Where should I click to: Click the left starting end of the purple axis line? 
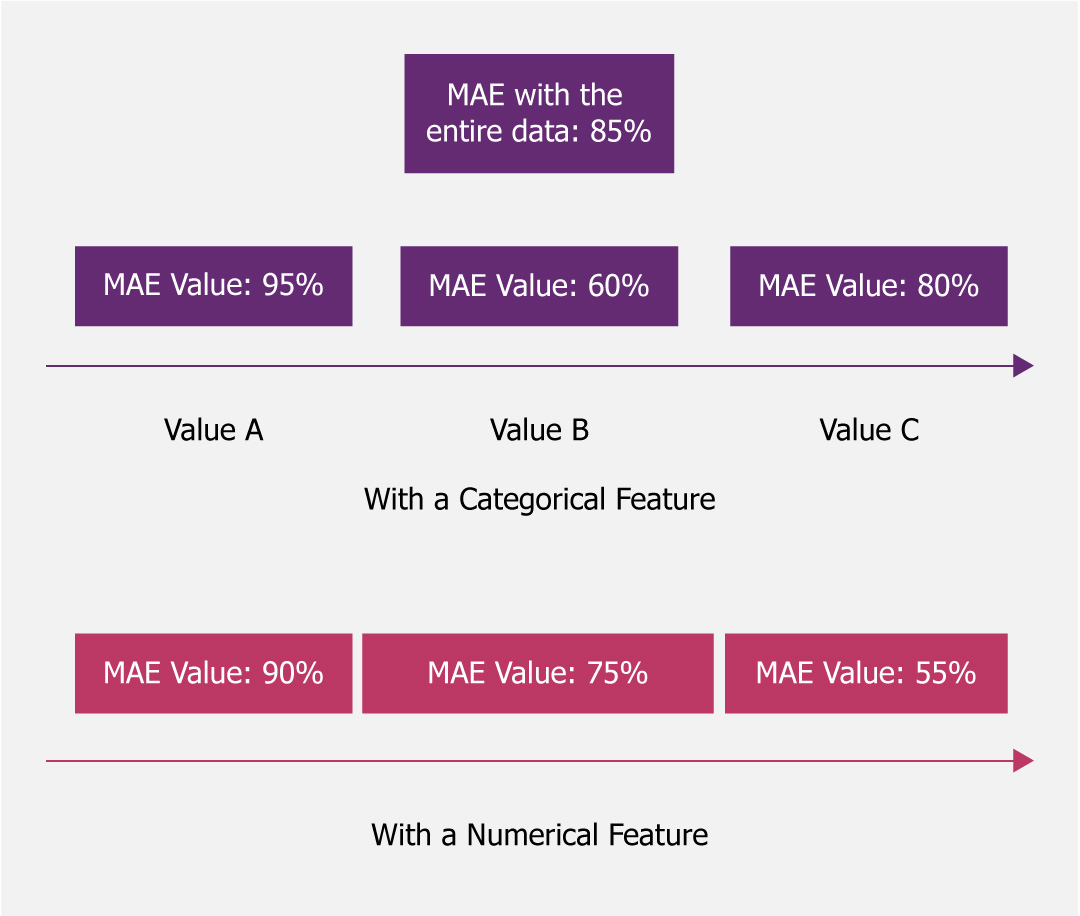tap(50, 366)
